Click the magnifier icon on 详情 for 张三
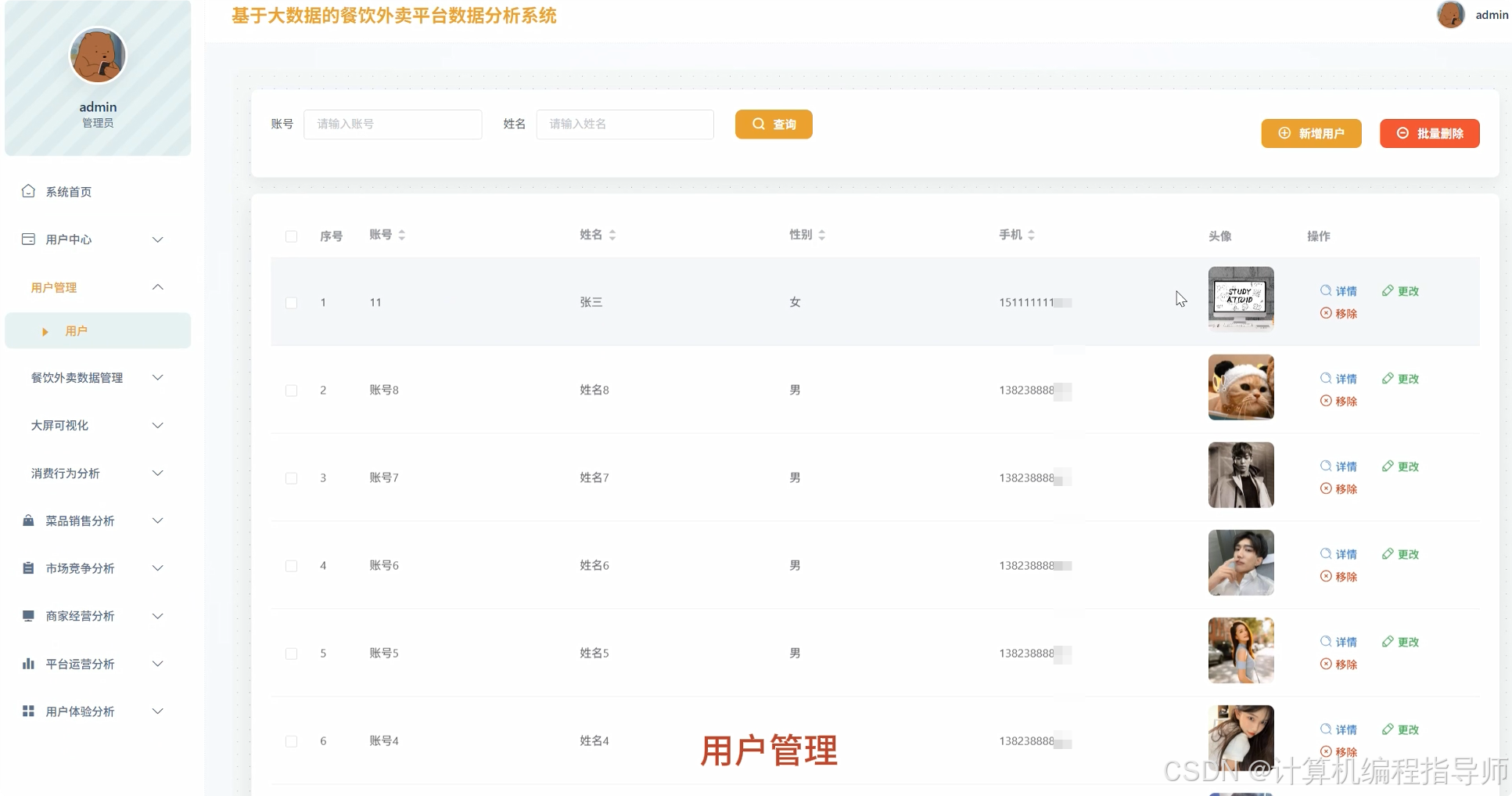The height and width of the screenshot is (796, 1512). (1325, 290)
